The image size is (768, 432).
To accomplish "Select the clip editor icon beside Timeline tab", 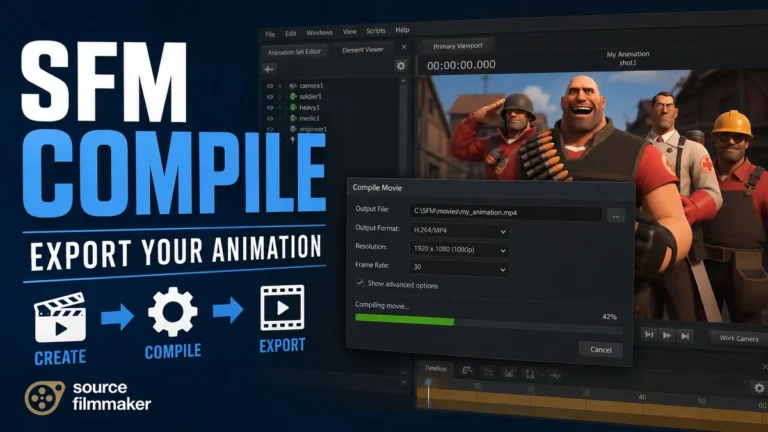I will 467,371.
